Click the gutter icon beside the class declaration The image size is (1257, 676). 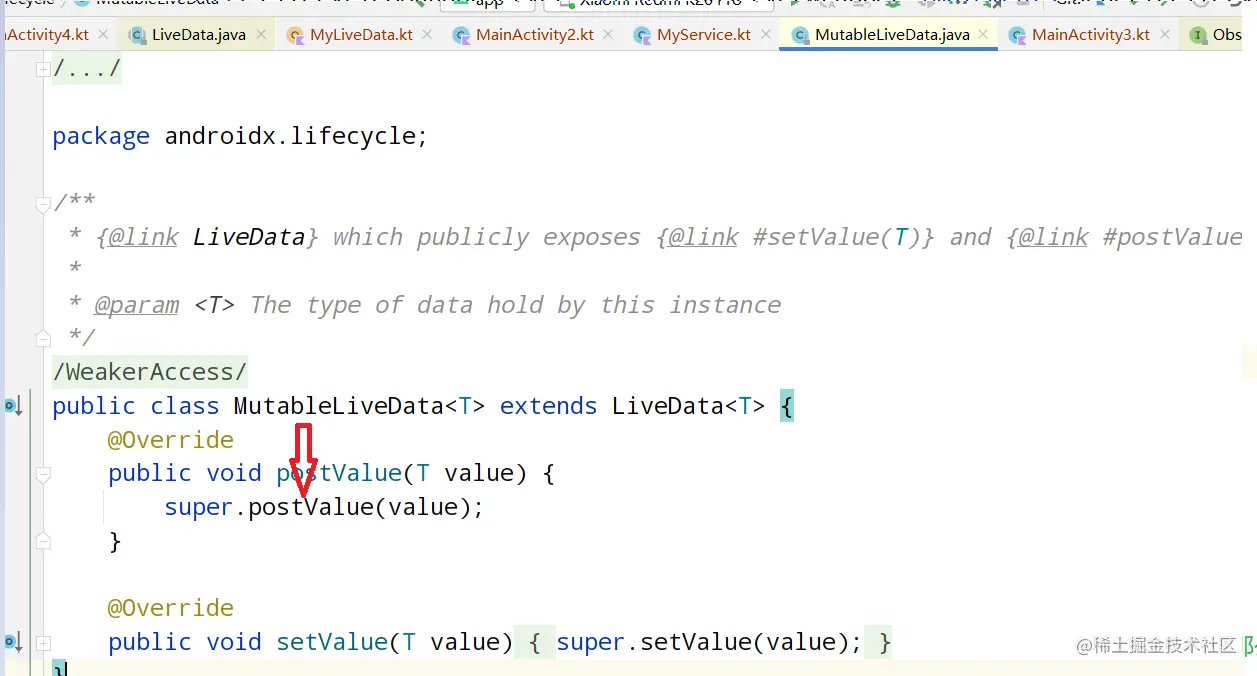click(12, 406)
